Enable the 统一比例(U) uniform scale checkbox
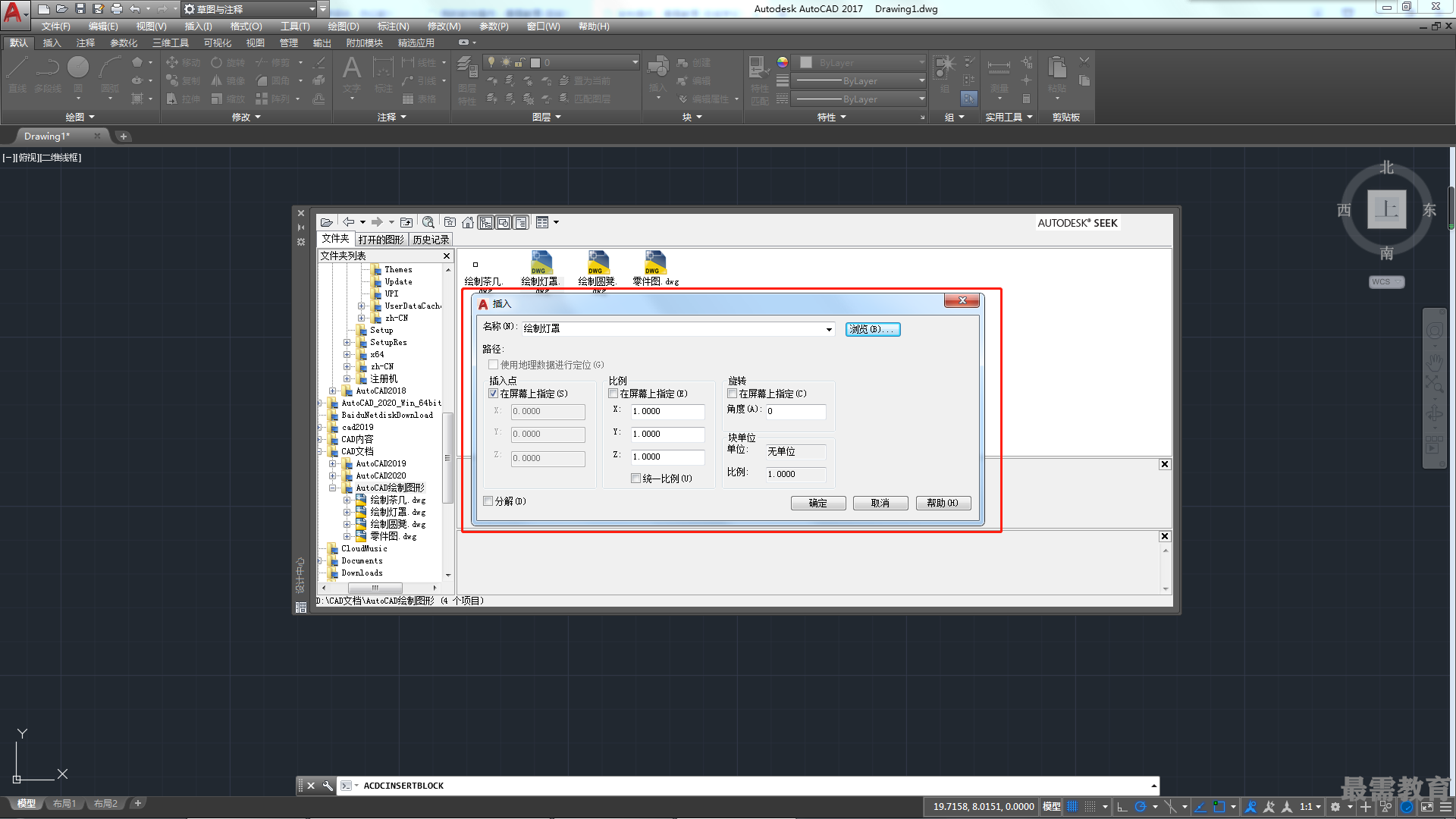 [636, 478]
